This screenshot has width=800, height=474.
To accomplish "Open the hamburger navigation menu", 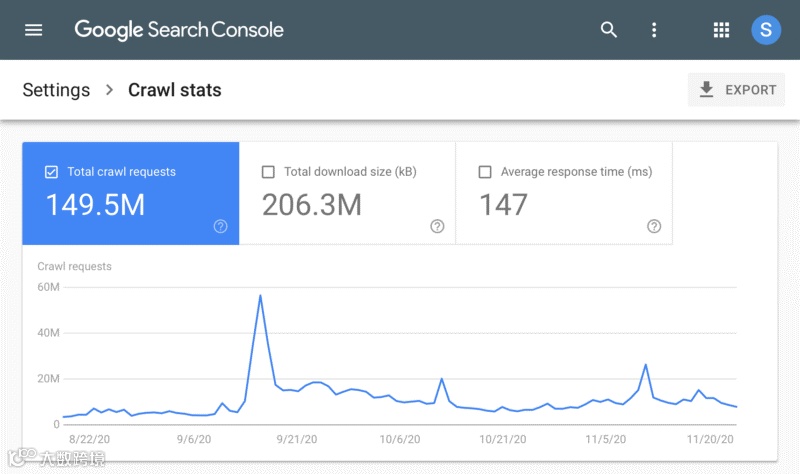I will pyautogui.click(x=34, y=30).
